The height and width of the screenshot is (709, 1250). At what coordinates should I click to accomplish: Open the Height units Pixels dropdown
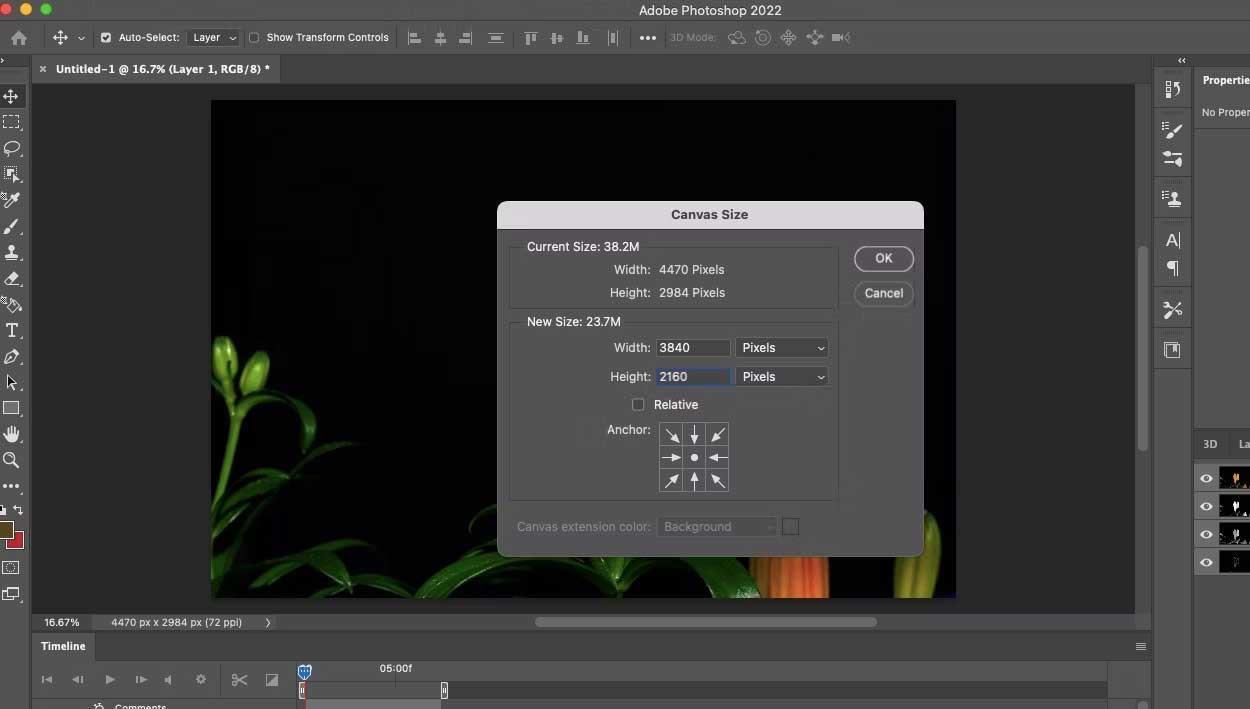click(782, 377)
